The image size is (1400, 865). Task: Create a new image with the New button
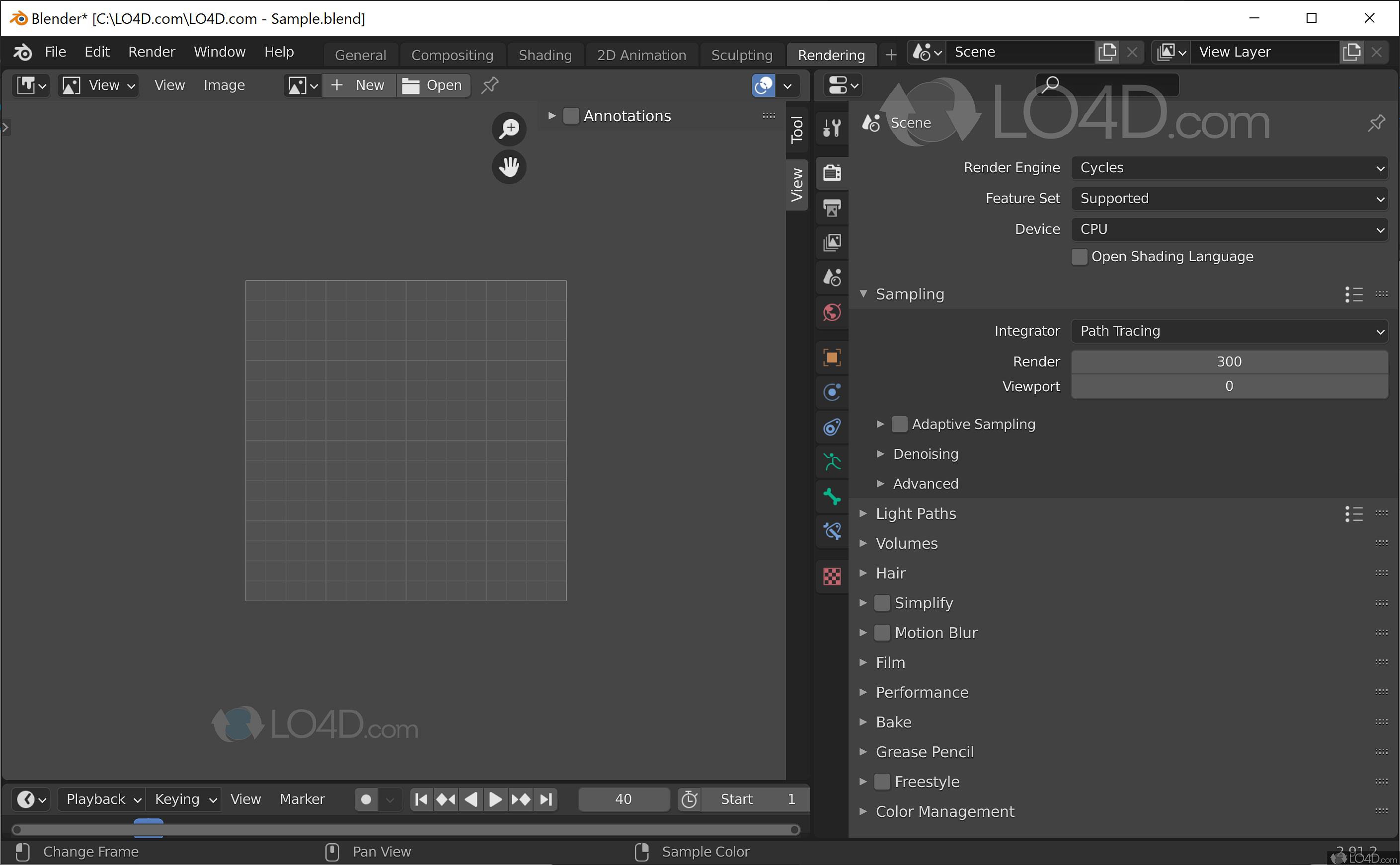coord(359,85)
